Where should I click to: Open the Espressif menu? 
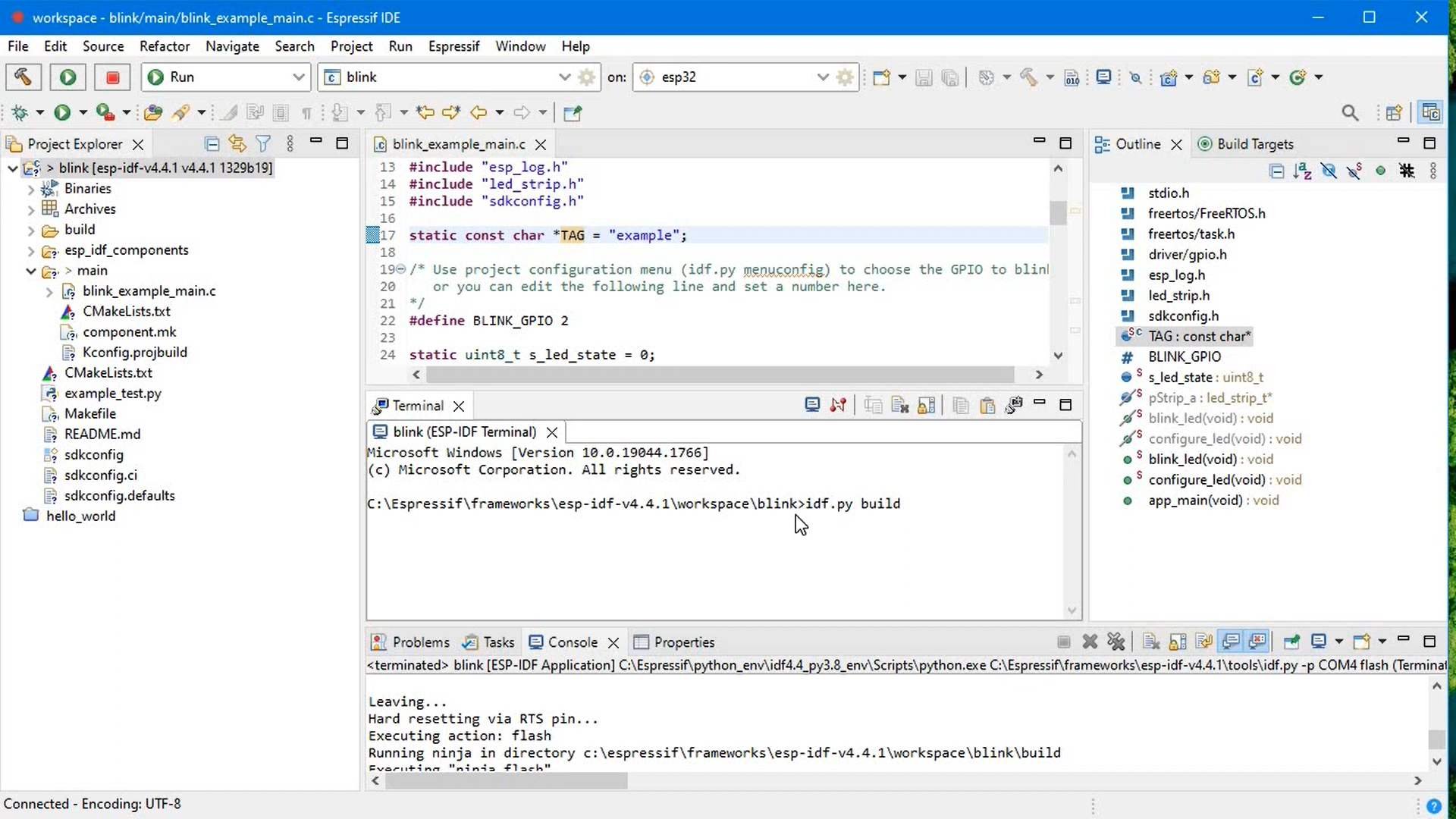[453, 46]
